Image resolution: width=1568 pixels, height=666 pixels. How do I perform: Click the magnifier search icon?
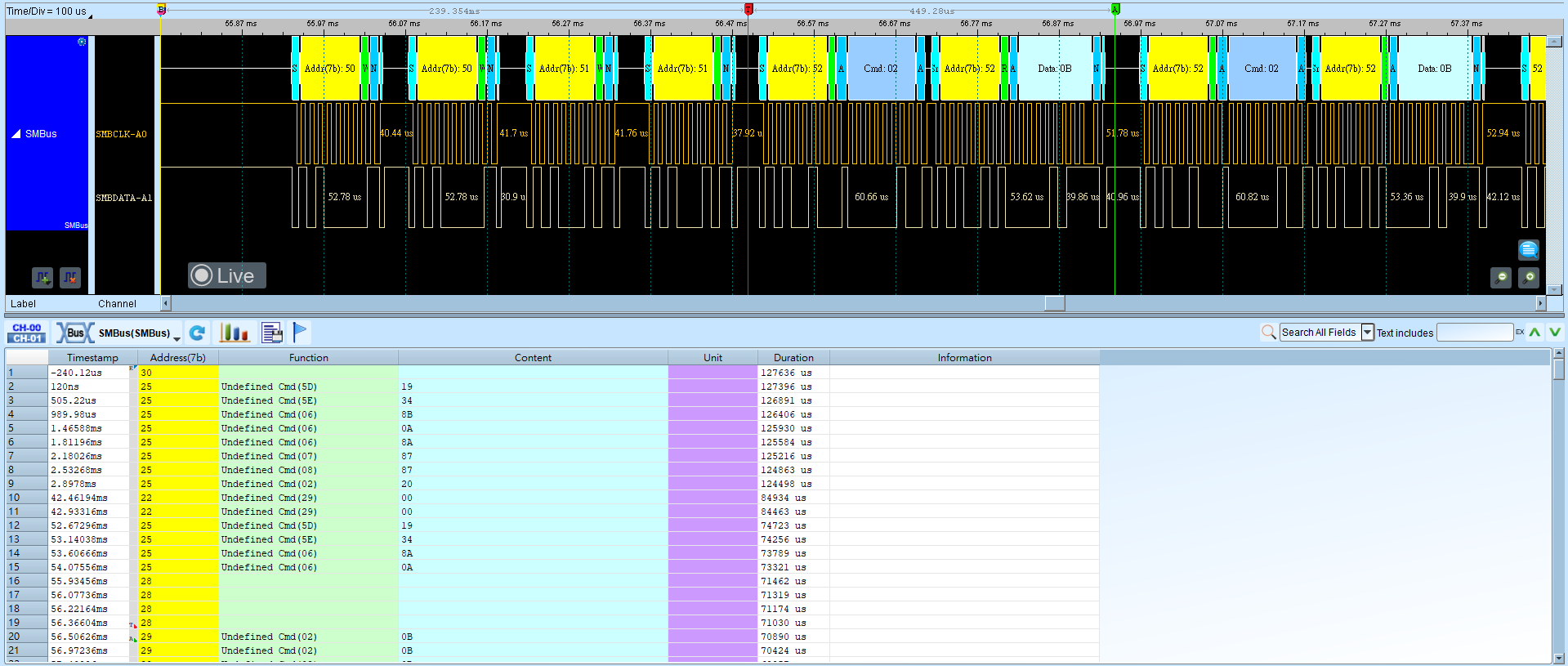(x=1268, y=332)
